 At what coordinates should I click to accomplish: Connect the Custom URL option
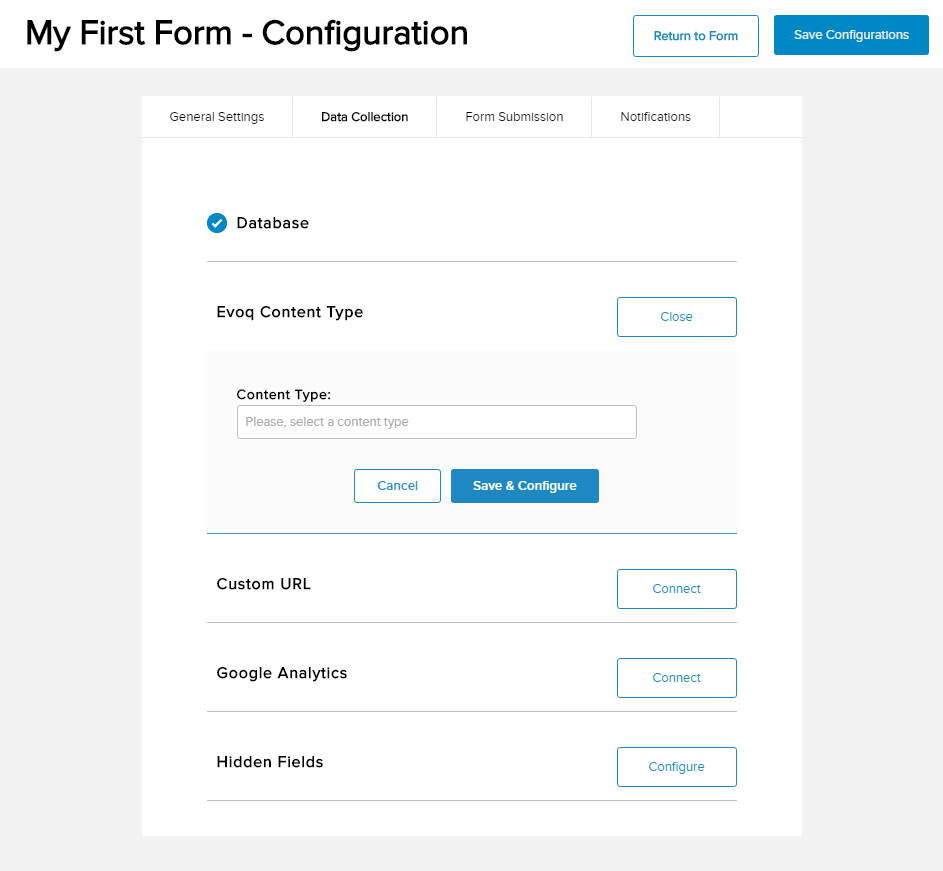pos(676,589)
